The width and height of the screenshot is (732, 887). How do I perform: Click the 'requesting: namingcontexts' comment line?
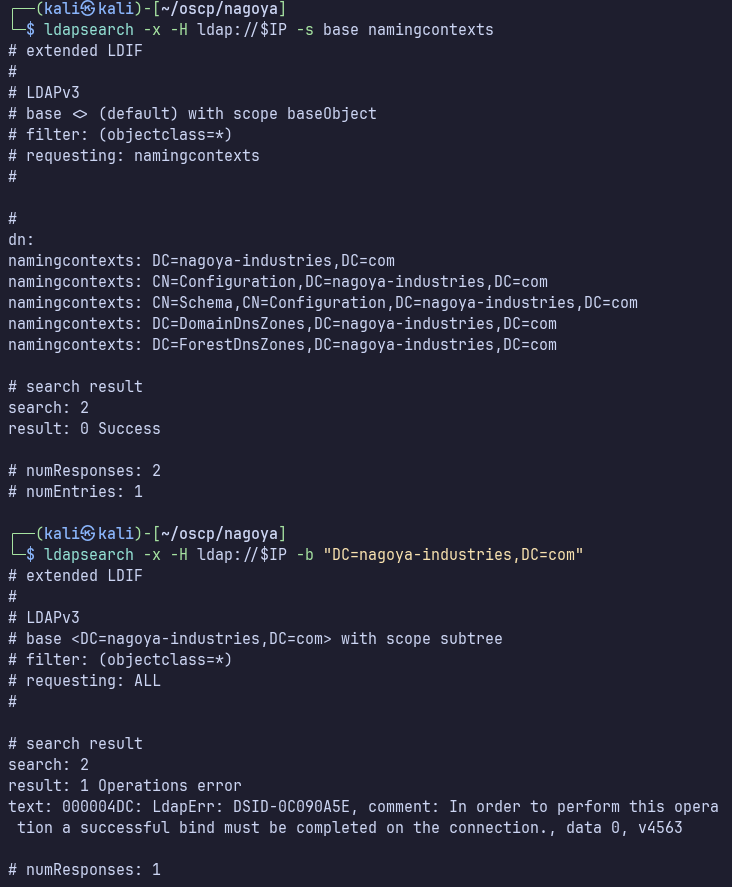tap(133, 156)
